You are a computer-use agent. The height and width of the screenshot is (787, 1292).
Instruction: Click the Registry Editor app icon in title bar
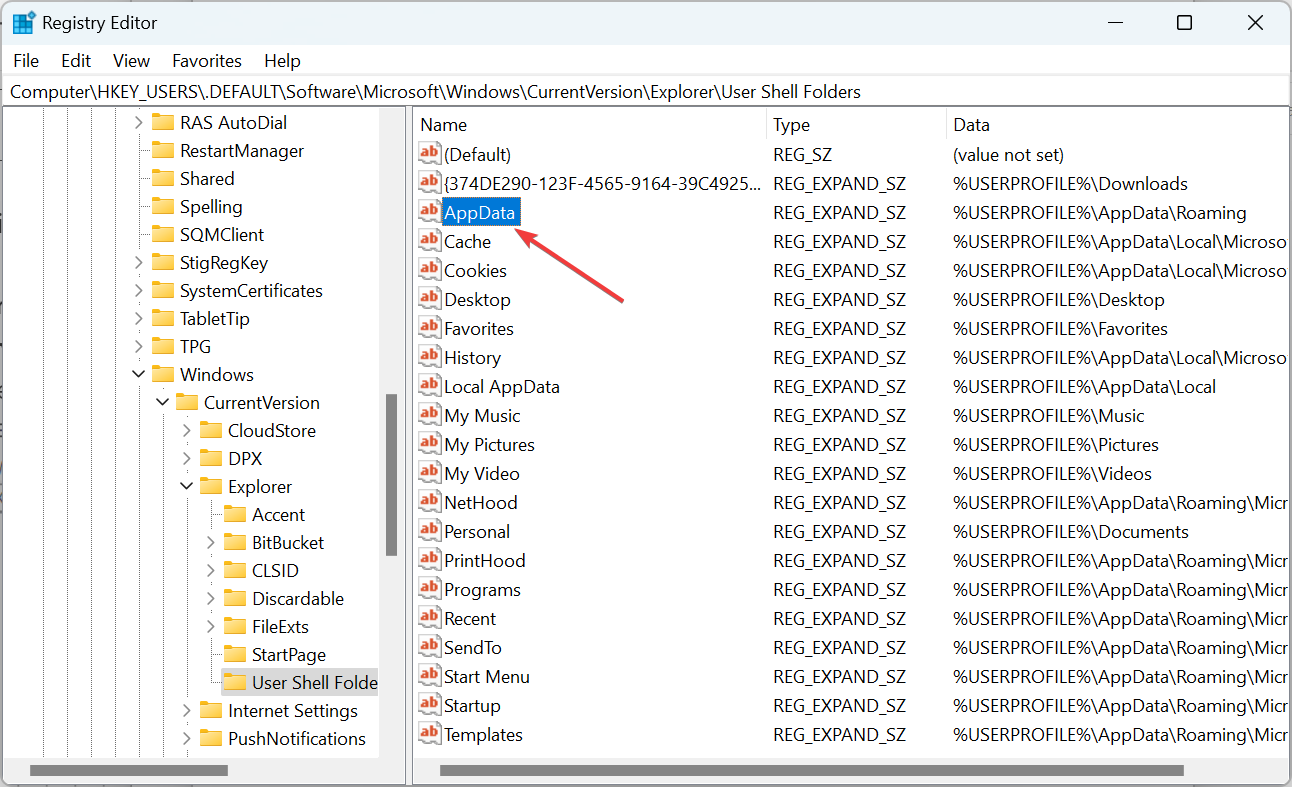(23, 22)
